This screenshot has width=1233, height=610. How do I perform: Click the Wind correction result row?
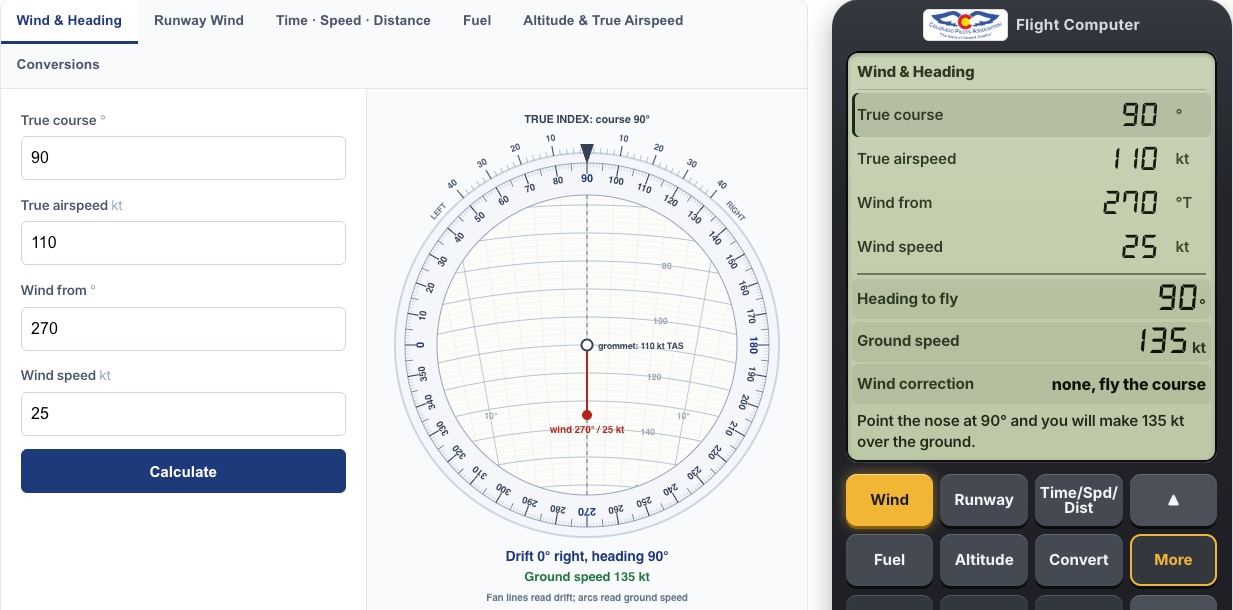[1031, 384]
